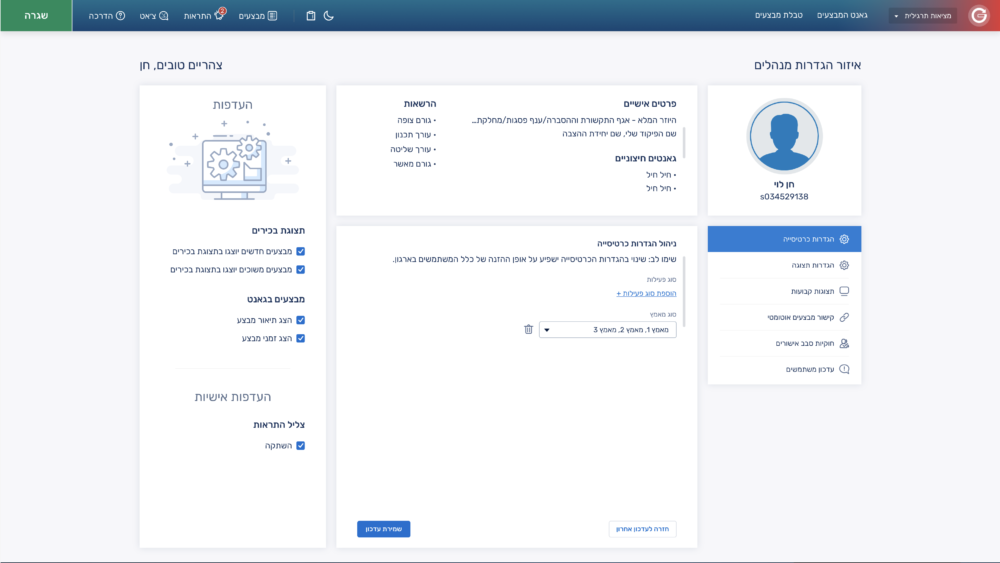The image size is (1000, 563).
Task: Click the scrollbar in the card settings panel
Action: [x=684, y=291]
